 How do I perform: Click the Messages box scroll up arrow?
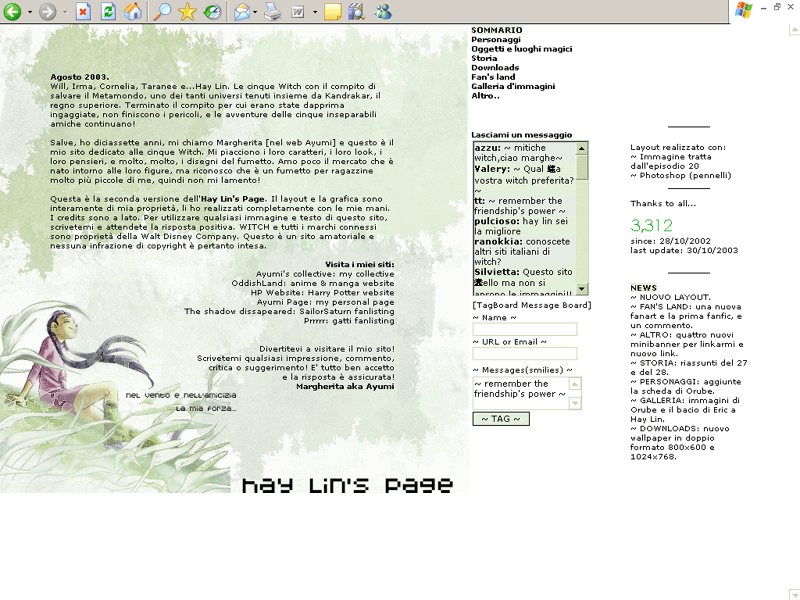(x=575, y=384)
